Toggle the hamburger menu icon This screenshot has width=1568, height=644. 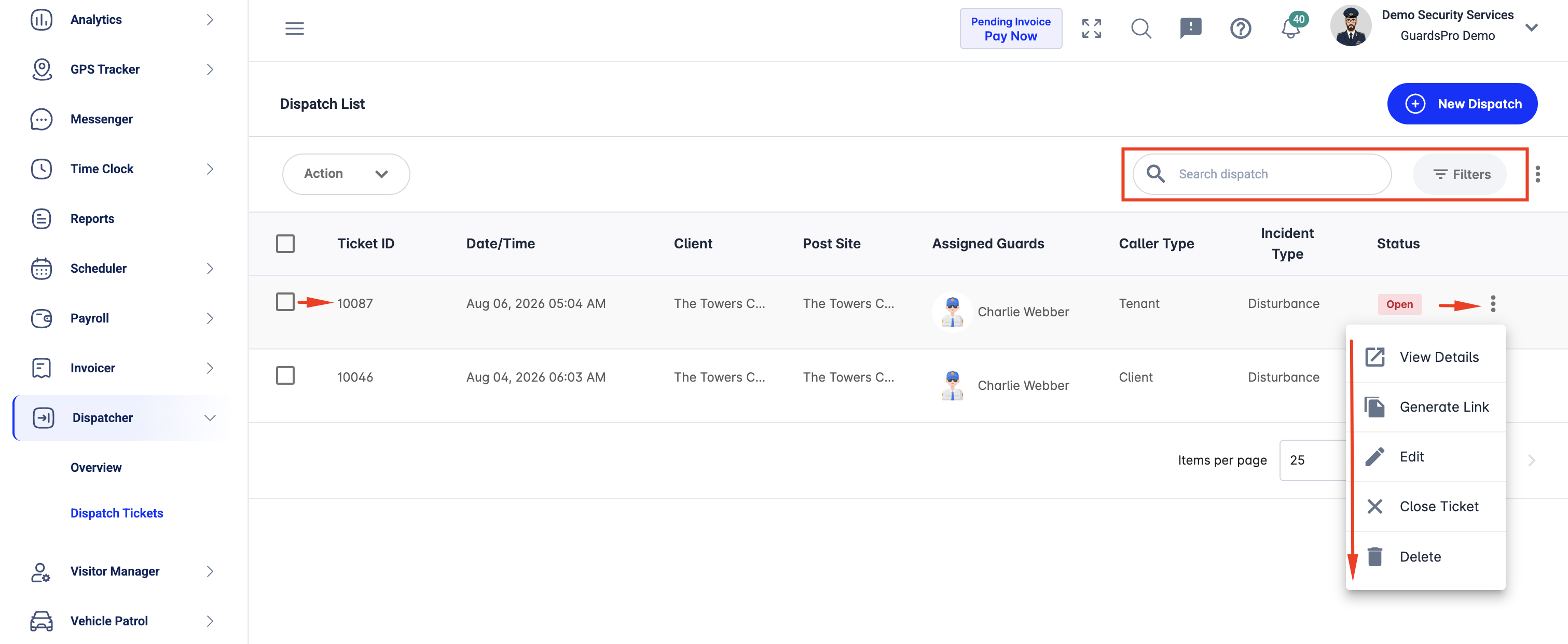tap(295, 29)
